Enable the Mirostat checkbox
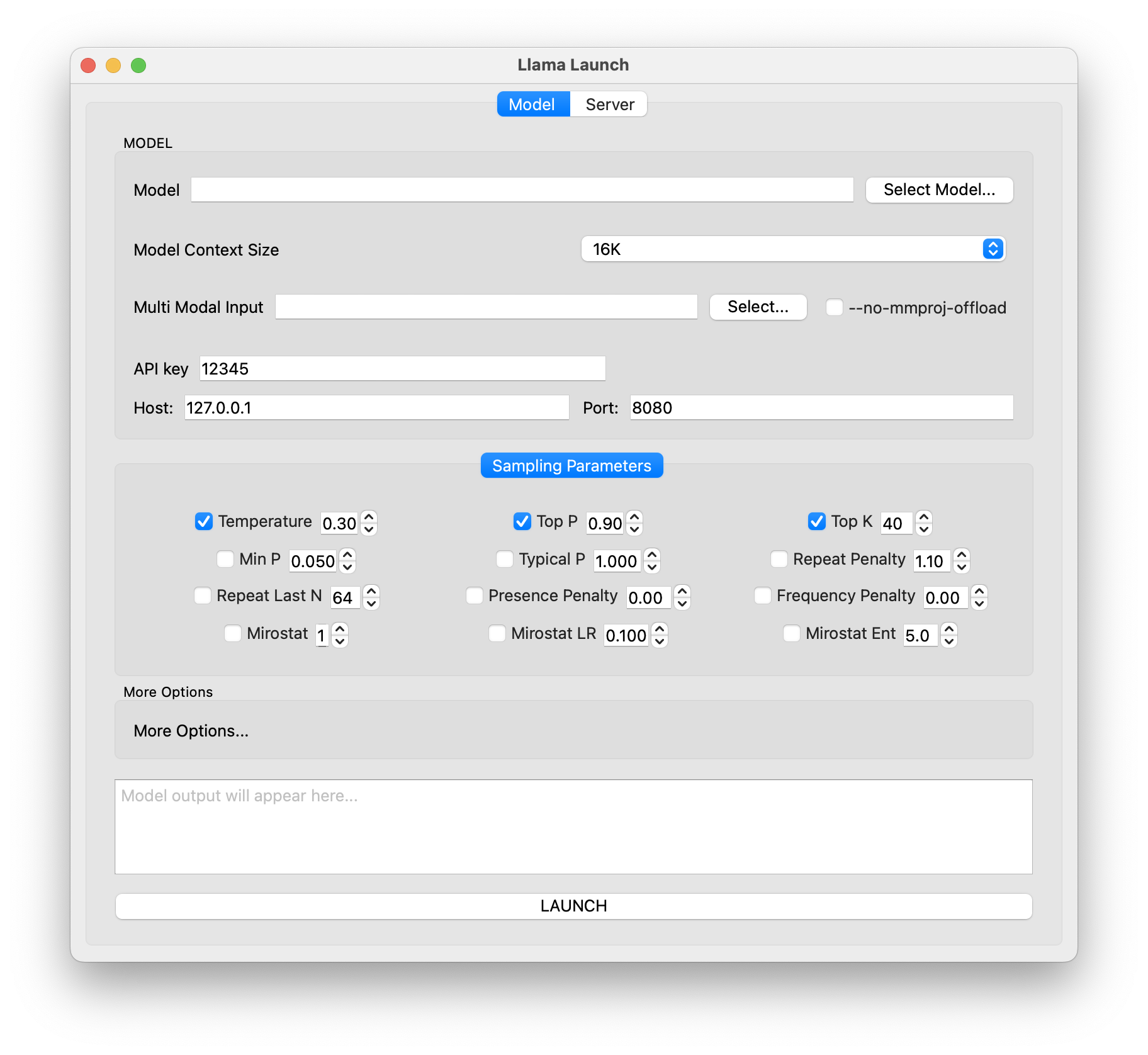1148x1055 pixels. [x=233, y=633]
